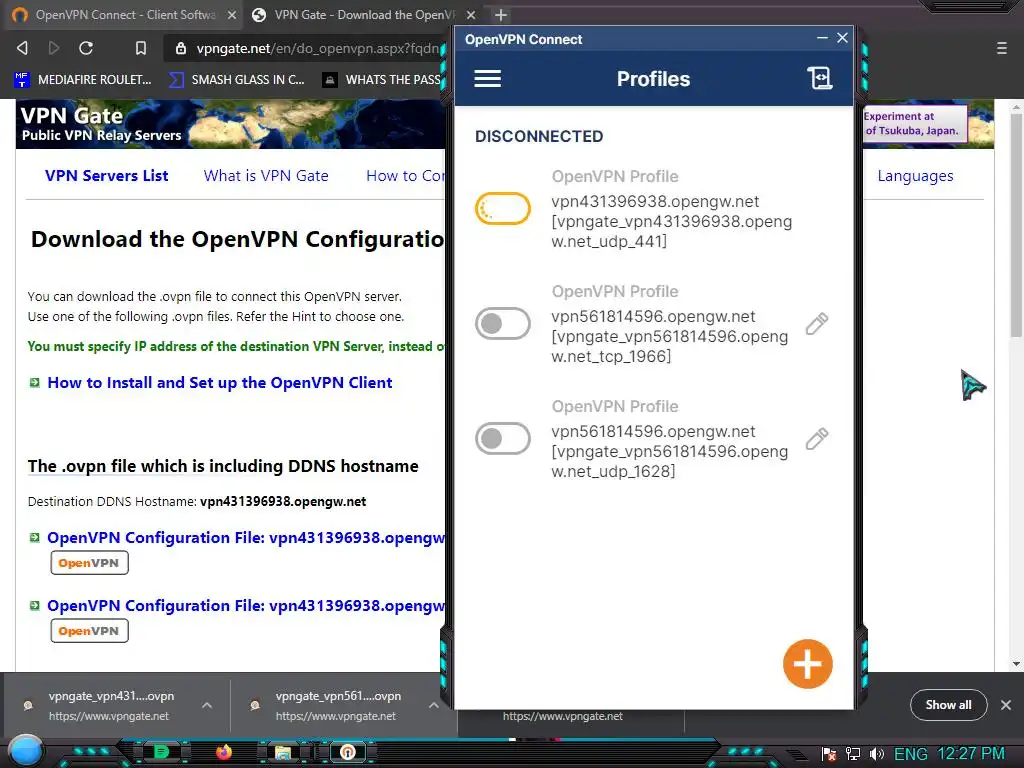This screenshot has width=1024, height=768.
Task: Open network status tray icon
Action: (x=852, y=754)
